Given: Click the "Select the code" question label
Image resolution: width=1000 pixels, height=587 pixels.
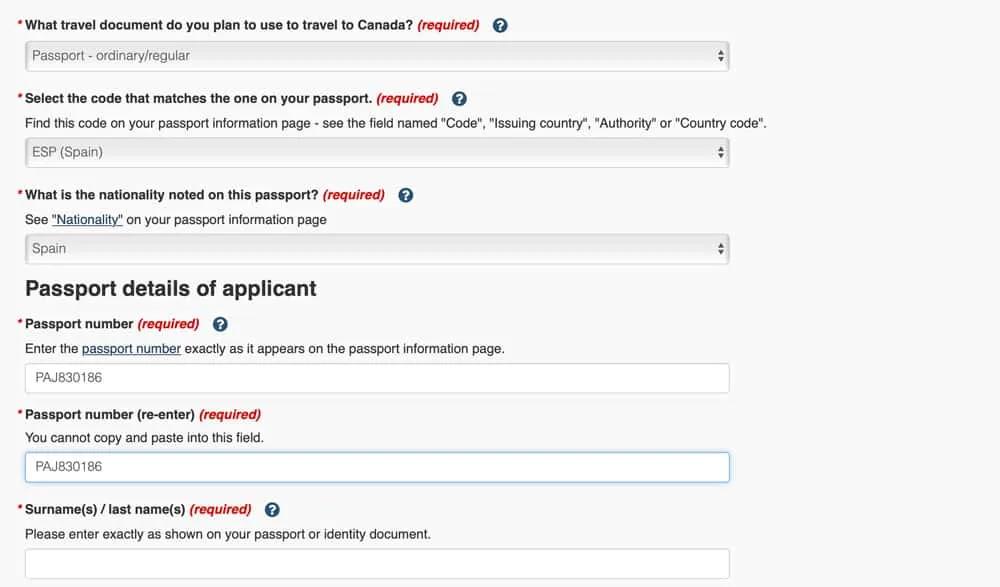Looking at the screenshot, I should [x=198, y=98].
